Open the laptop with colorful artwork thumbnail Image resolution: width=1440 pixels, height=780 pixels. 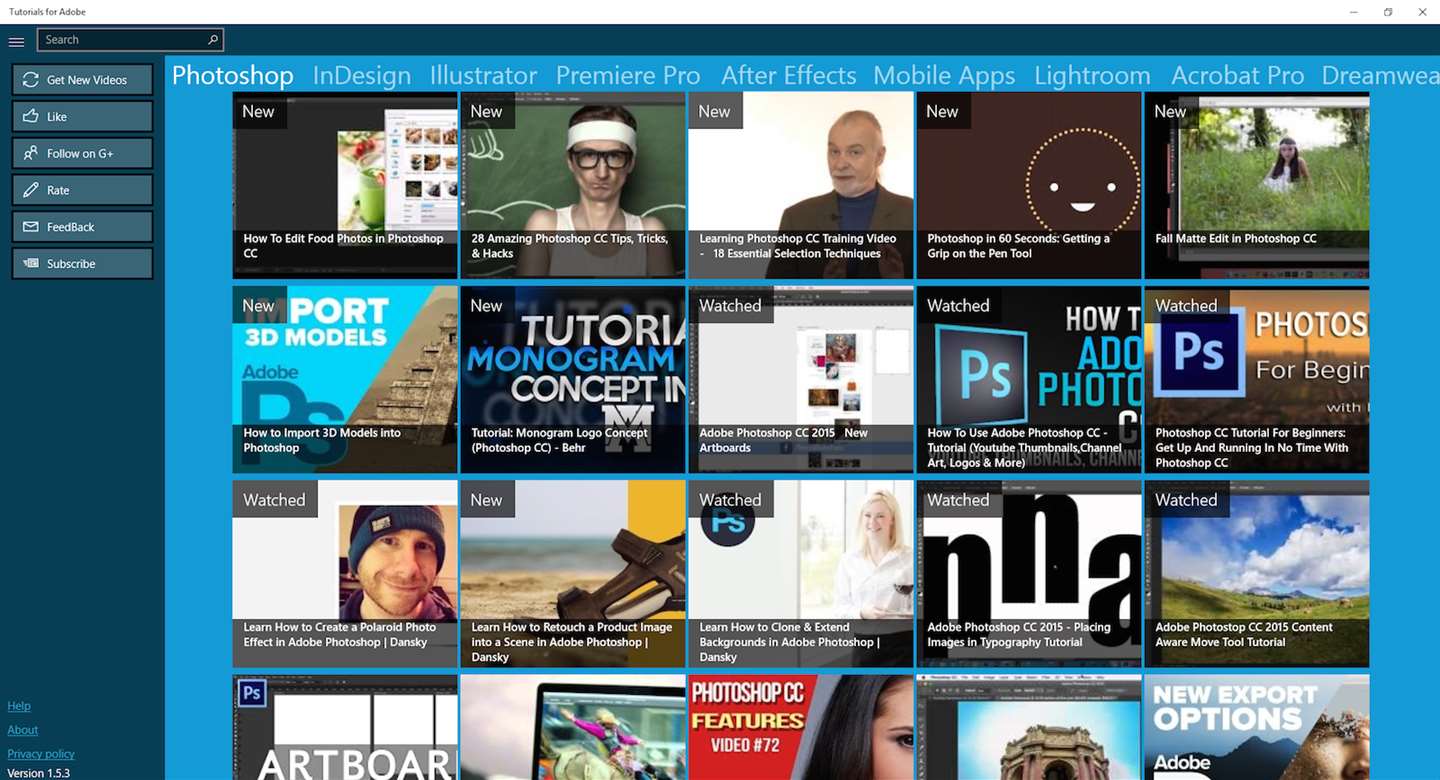573,728
